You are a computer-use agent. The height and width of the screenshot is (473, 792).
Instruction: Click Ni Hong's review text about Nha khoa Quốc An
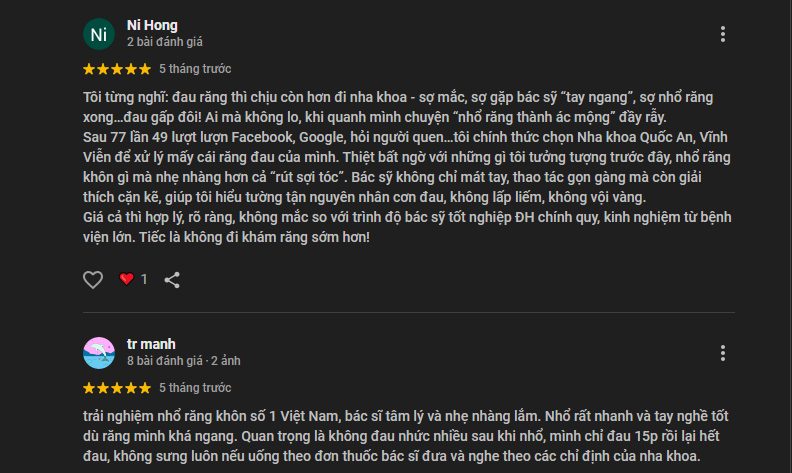tap(407, 167)
